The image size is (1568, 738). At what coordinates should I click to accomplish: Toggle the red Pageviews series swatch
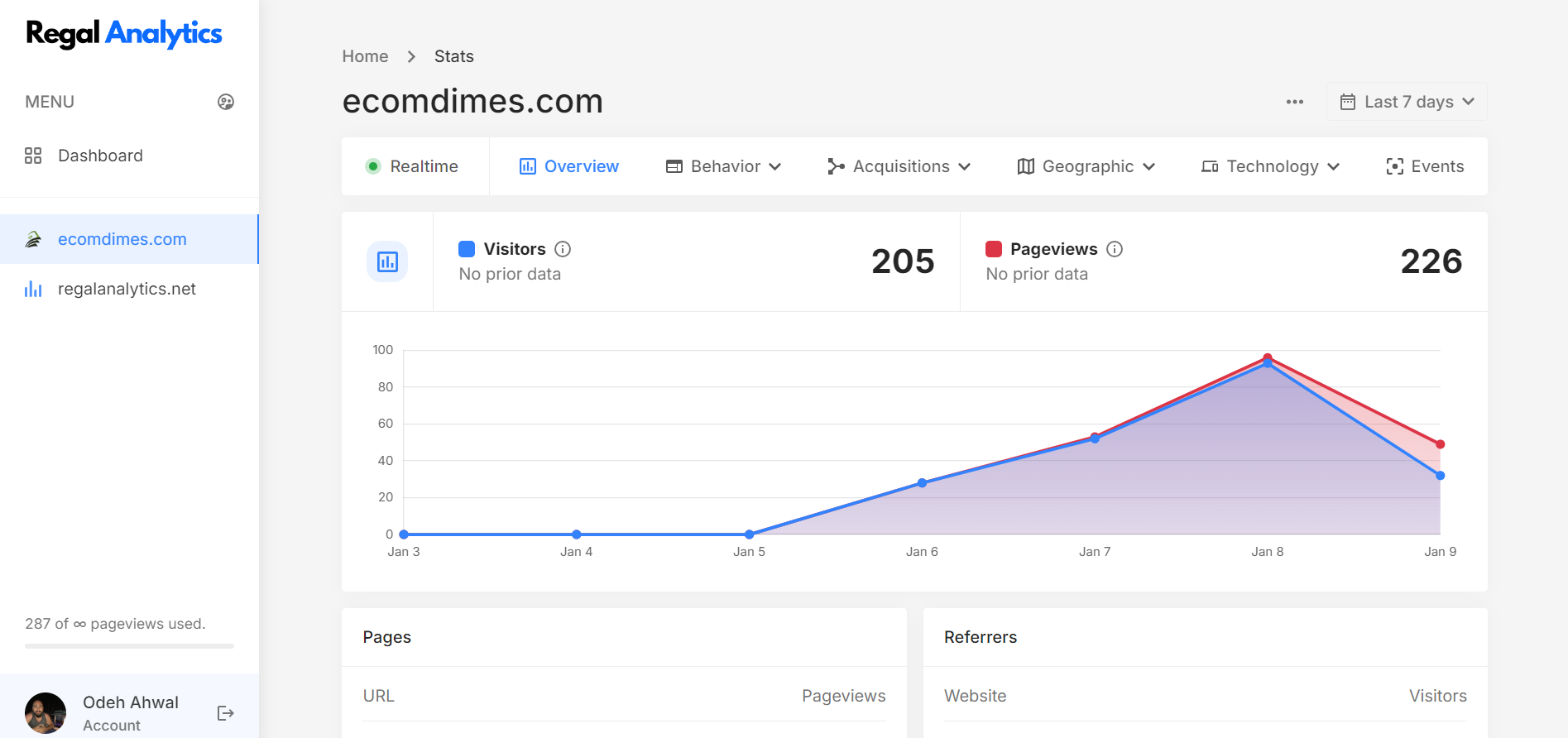[994, 249]
